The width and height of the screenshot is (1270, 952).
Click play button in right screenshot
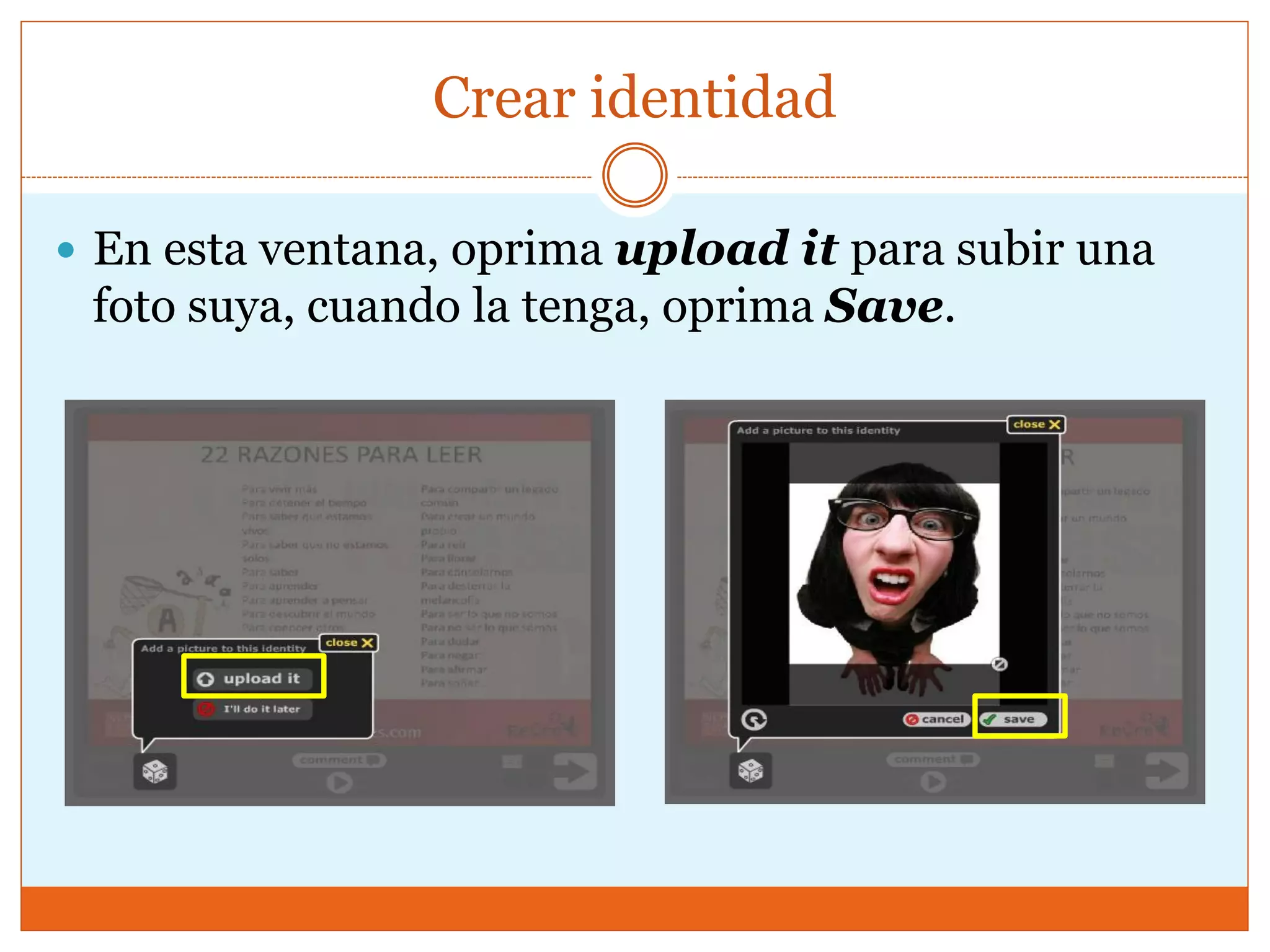pyautogui.click(x=933, y=782)
